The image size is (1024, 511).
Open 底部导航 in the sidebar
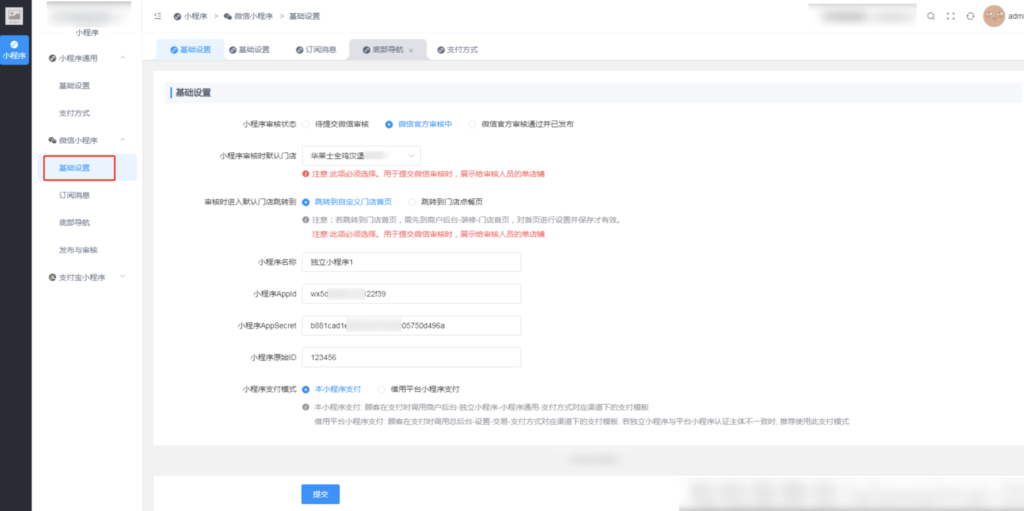tap(74, 223)
